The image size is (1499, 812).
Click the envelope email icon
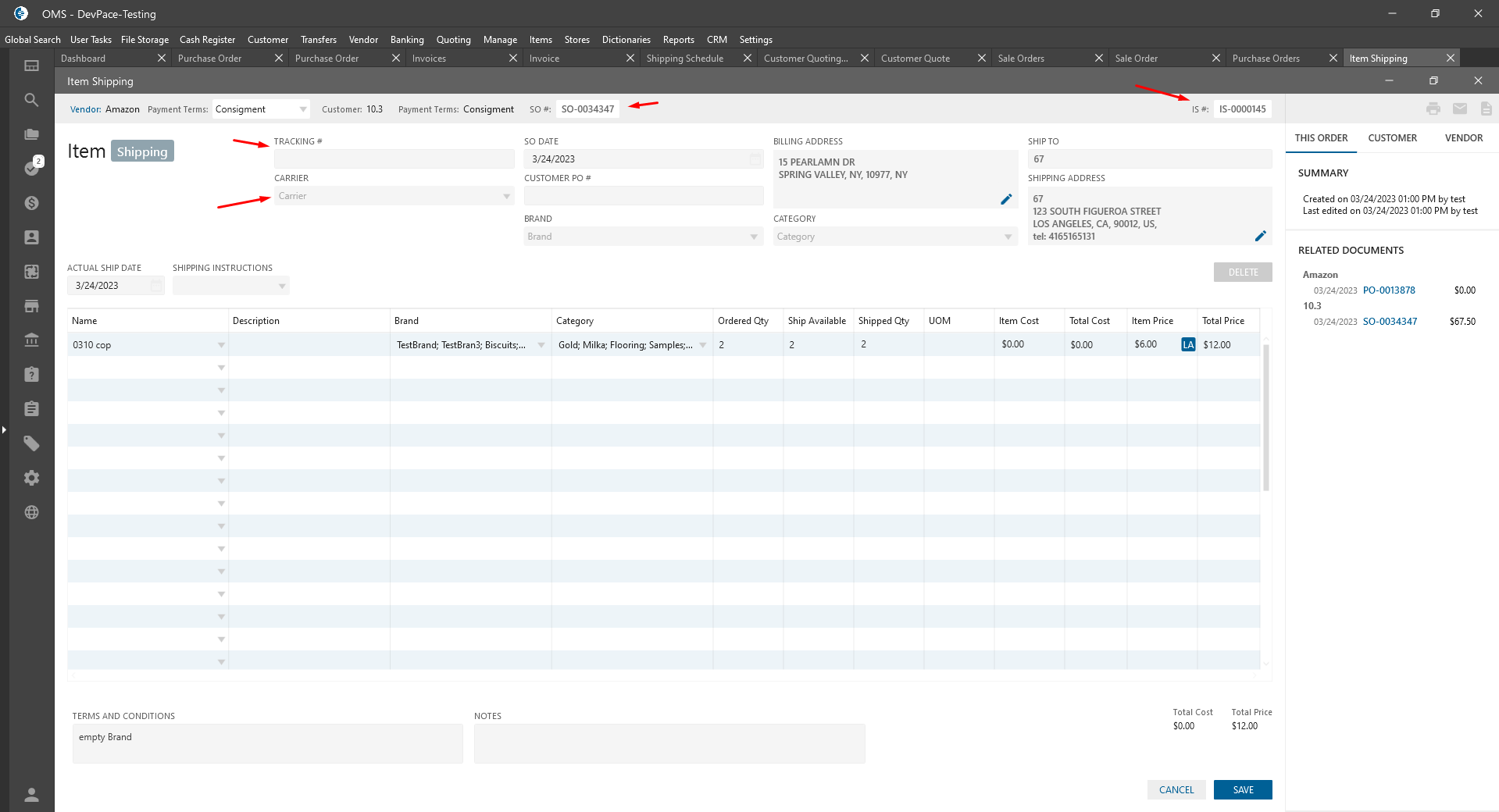[x=1459, y=109]
